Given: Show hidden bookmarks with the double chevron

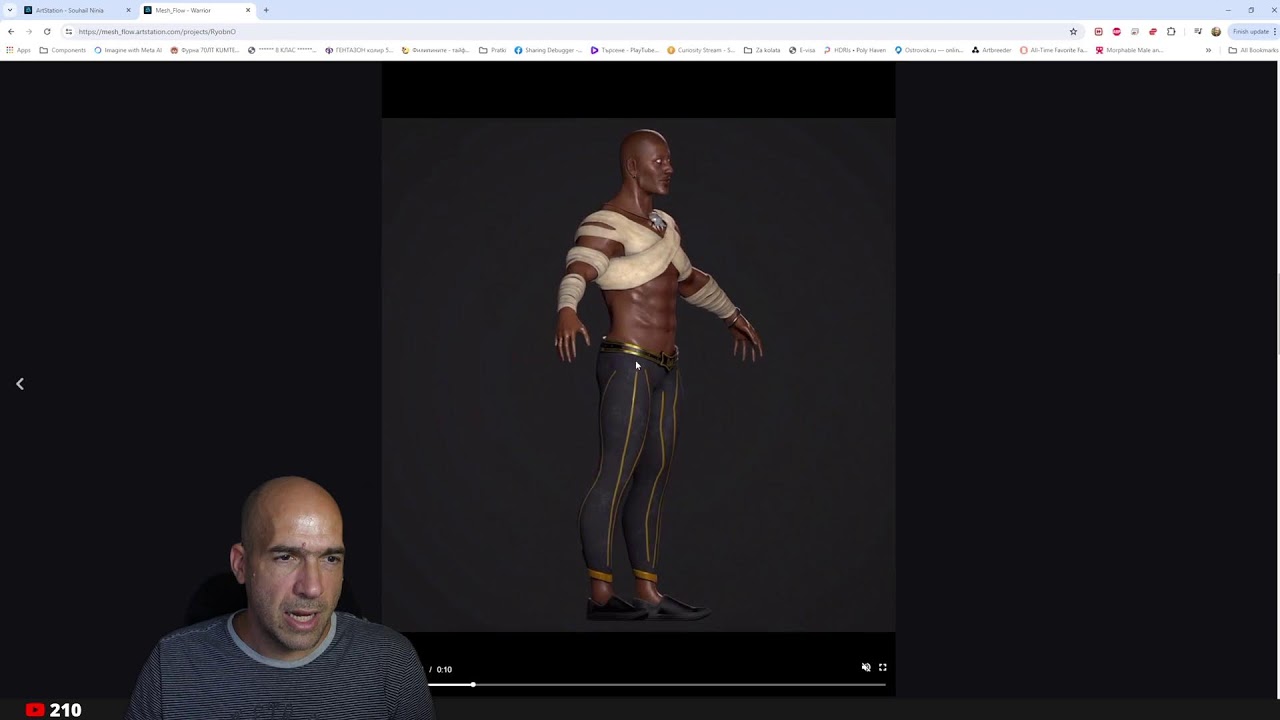Looking at the screenshot, I should pos(1208,50).
